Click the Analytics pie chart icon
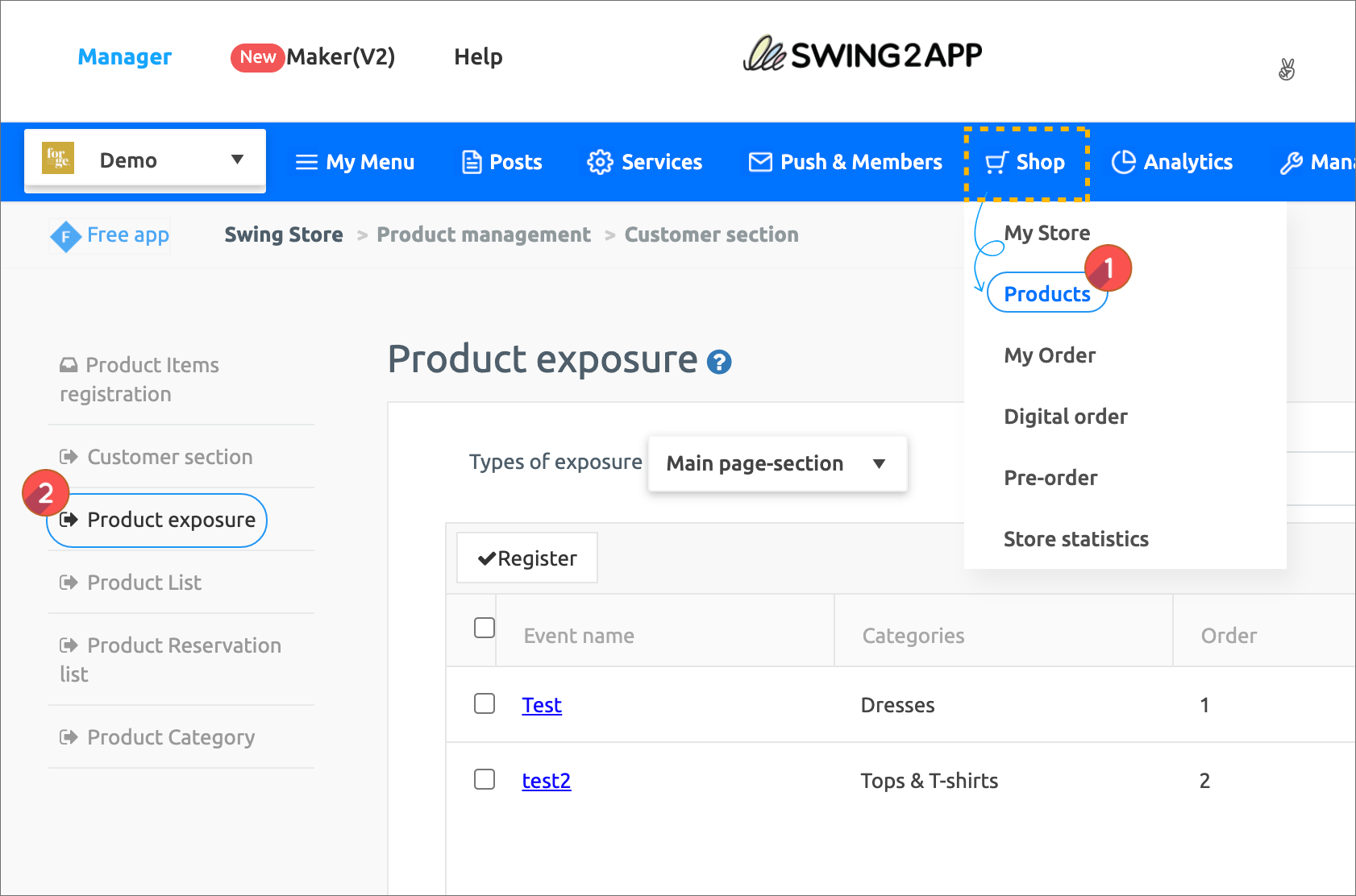 [1123, 162]
